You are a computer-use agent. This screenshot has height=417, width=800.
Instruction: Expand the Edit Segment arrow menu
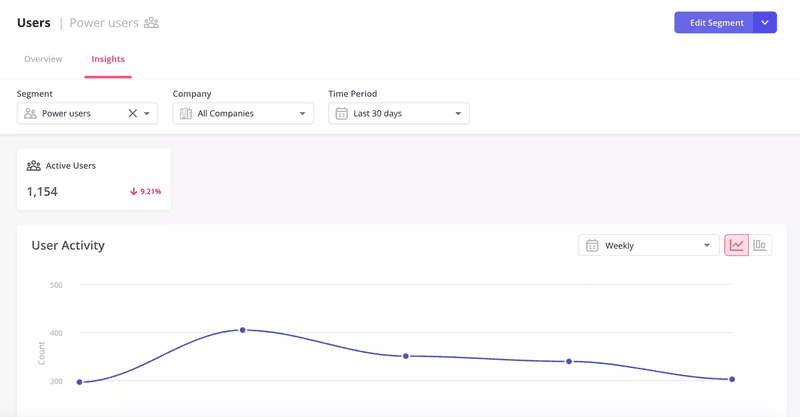click(765, 23)
